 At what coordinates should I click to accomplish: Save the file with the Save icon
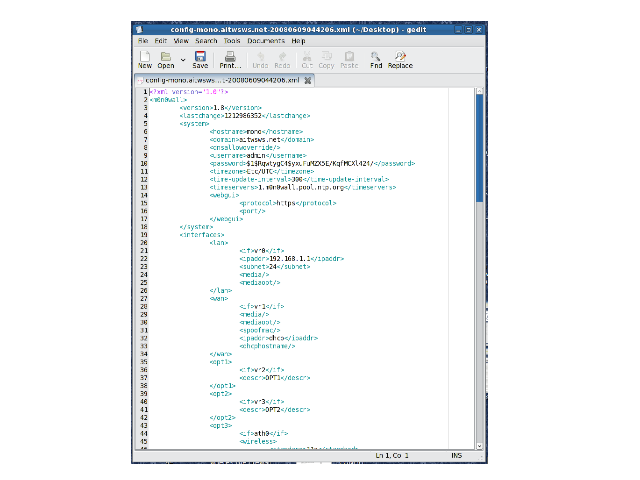coord(201,59)
